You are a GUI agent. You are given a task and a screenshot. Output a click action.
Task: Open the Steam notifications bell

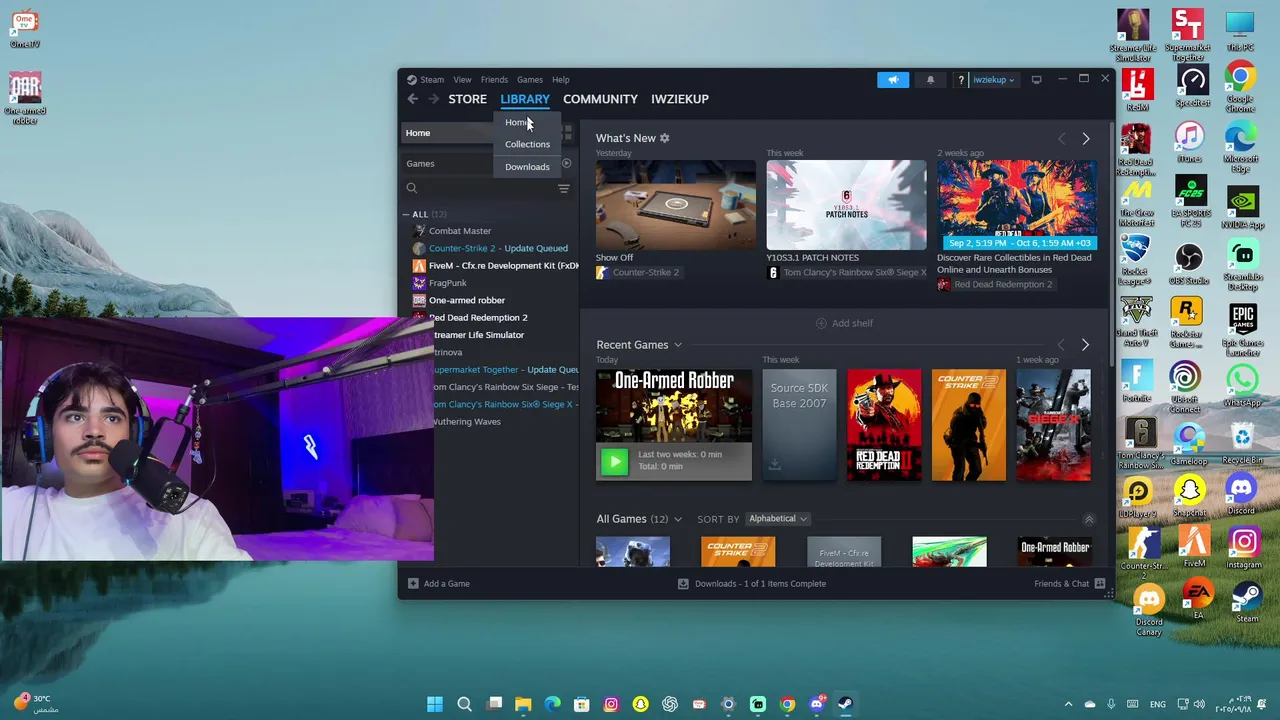(x=930, y=80)
